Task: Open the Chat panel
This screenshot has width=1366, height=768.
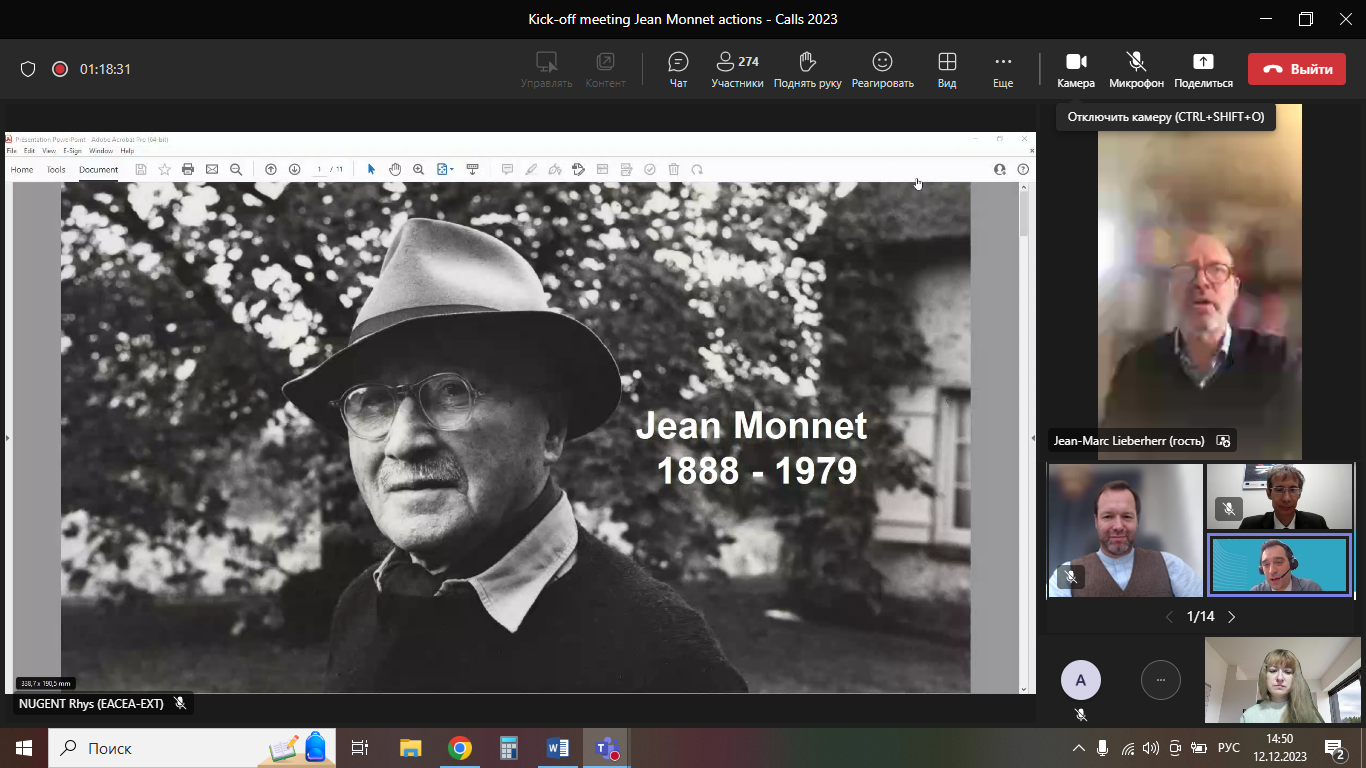Action: [678, 69]
